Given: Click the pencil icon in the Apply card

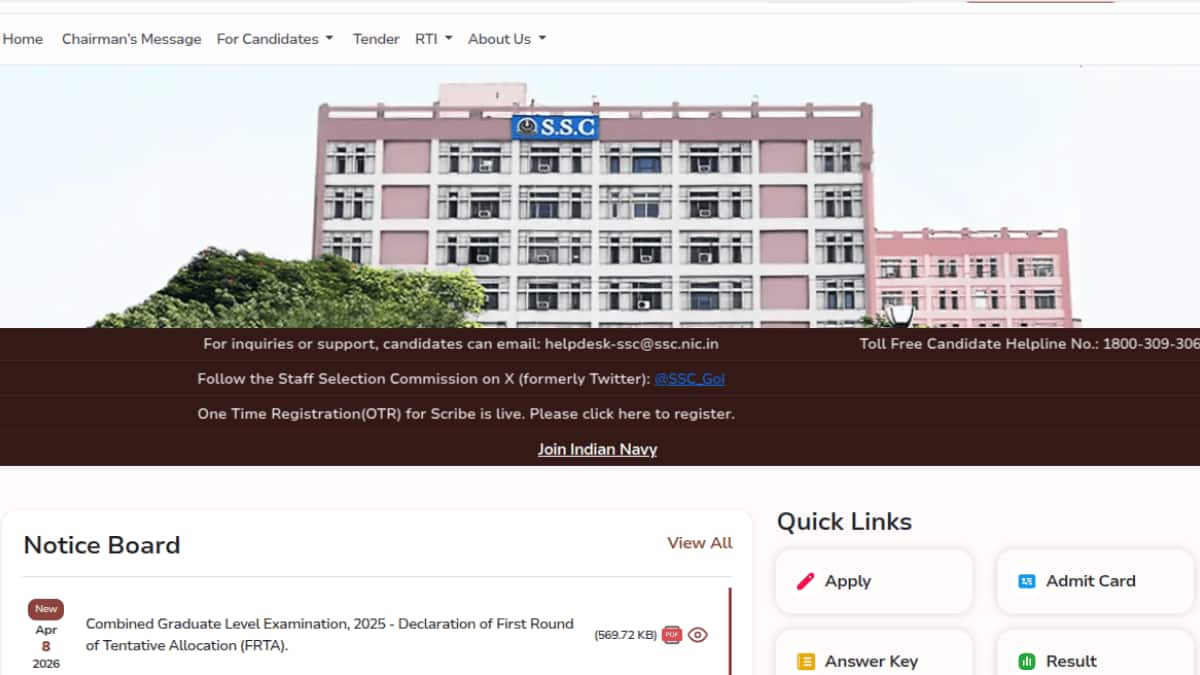Looking at the screenshot, I should tap(805, 581).
